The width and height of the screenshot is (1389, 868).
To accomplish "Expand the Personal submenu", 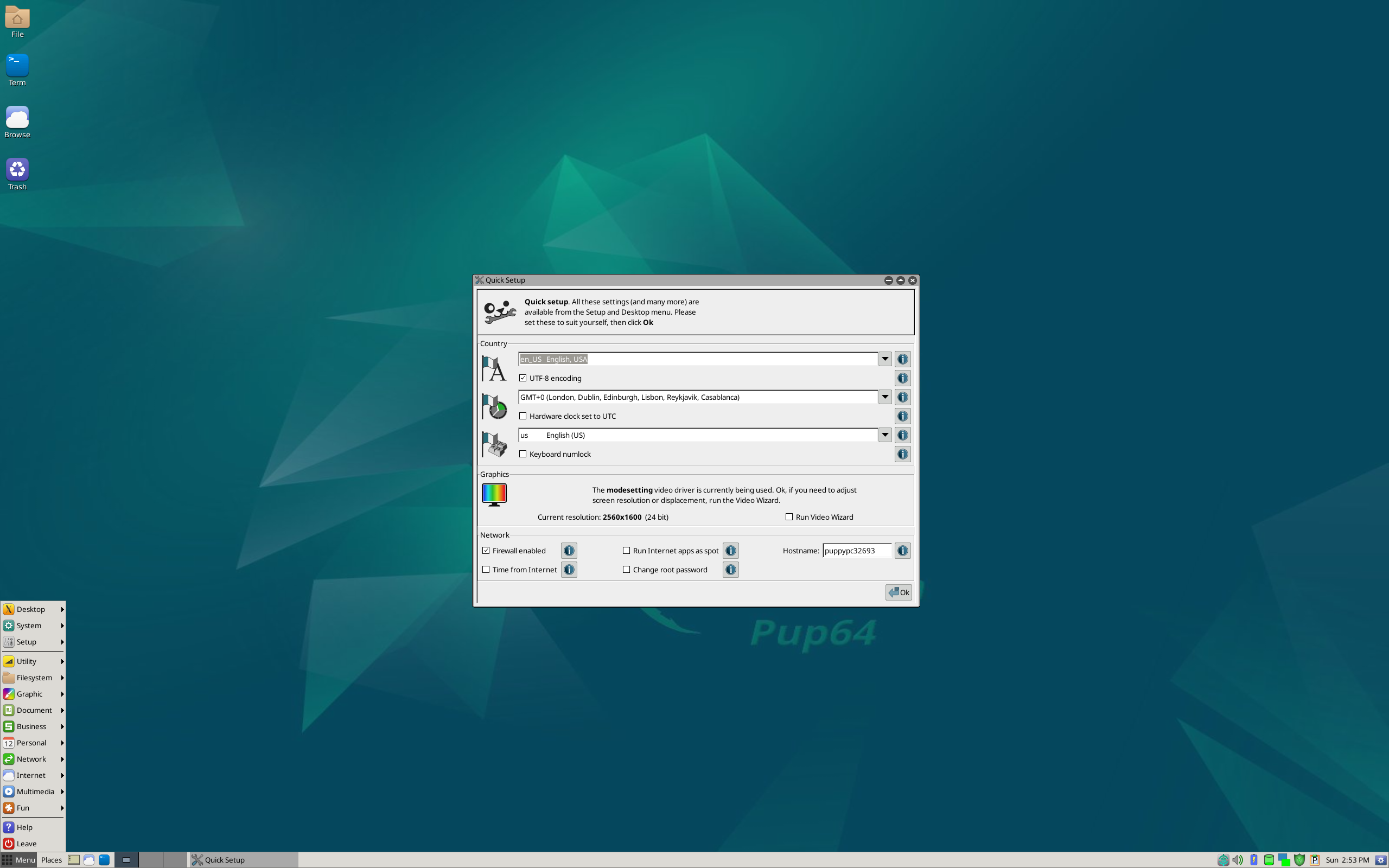I will pyautogui.click(x=33, y=742).
